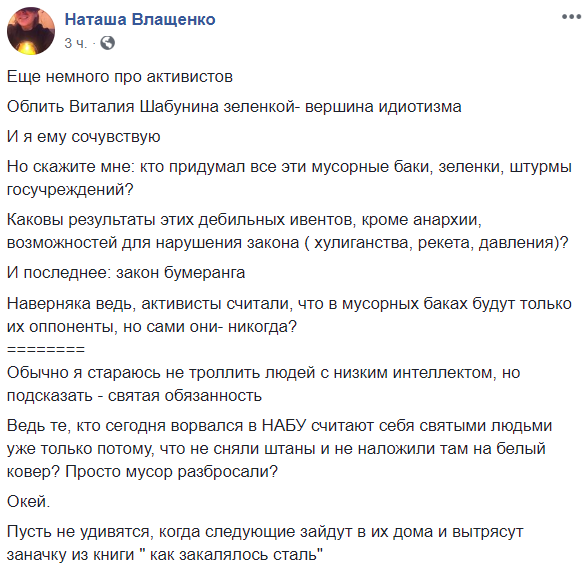Screen dimensions: 587x571
Task: Click the question 'Просто мусор разбросали?'
Action: click(x=171, y=471)
